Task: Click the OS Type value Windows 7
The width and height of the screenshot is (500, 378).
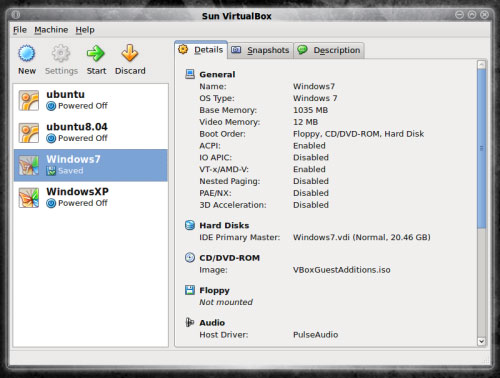Action: [x=315, y=98]
